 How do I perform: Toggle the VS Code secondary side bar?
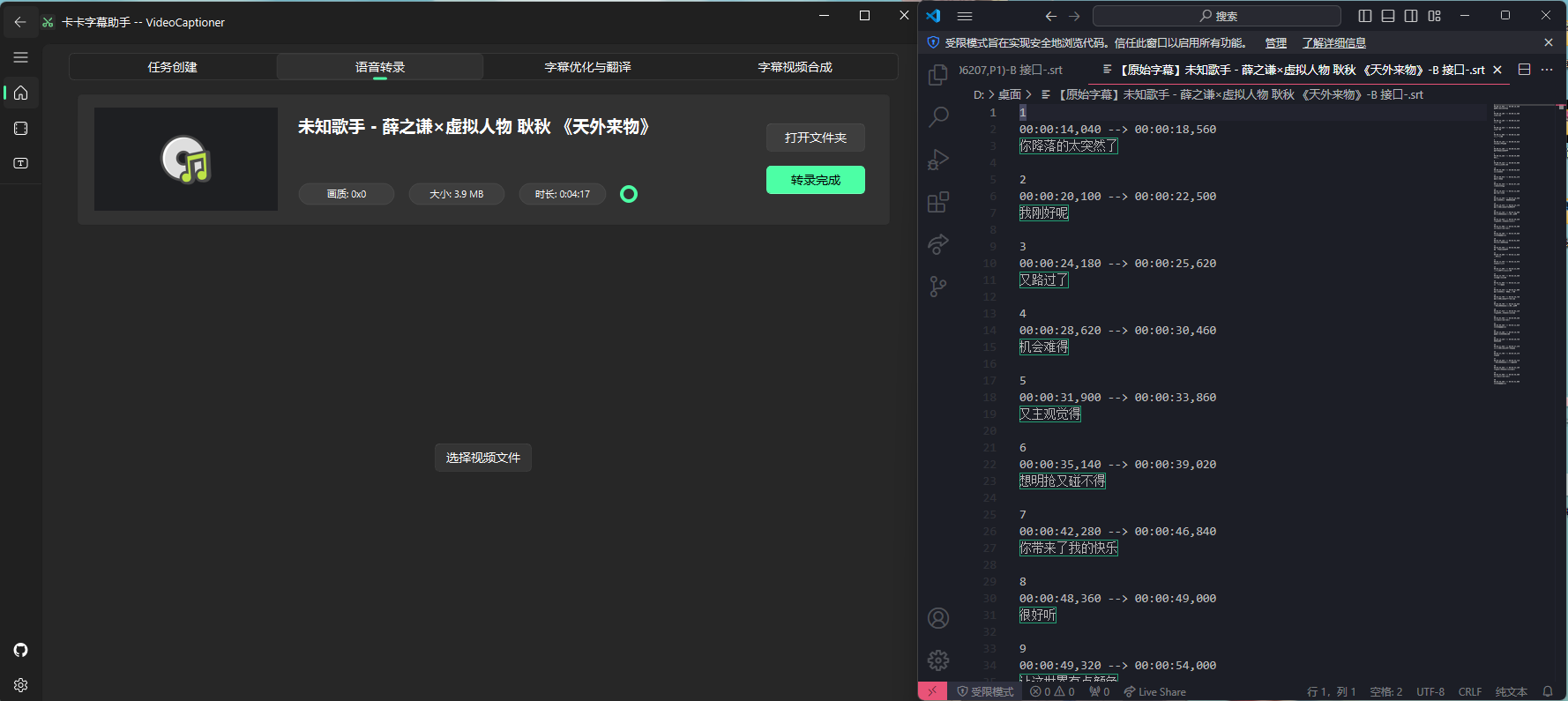click(1411, 16)
